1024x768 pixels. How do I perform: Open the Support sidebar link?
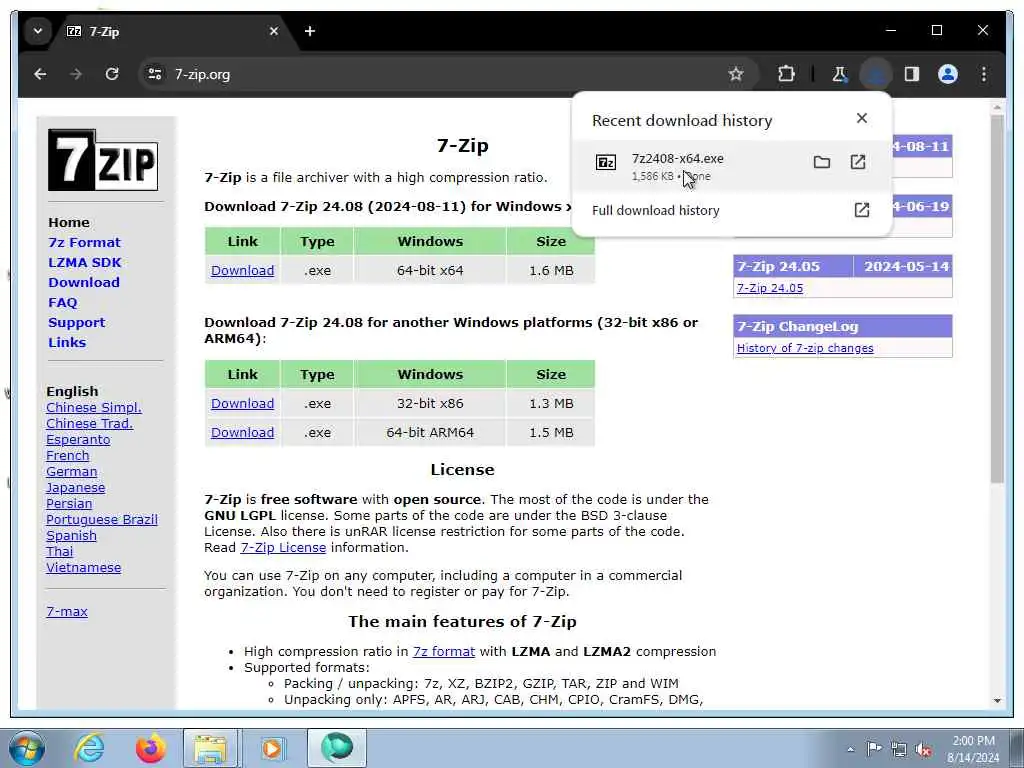(x=76, y=323)
